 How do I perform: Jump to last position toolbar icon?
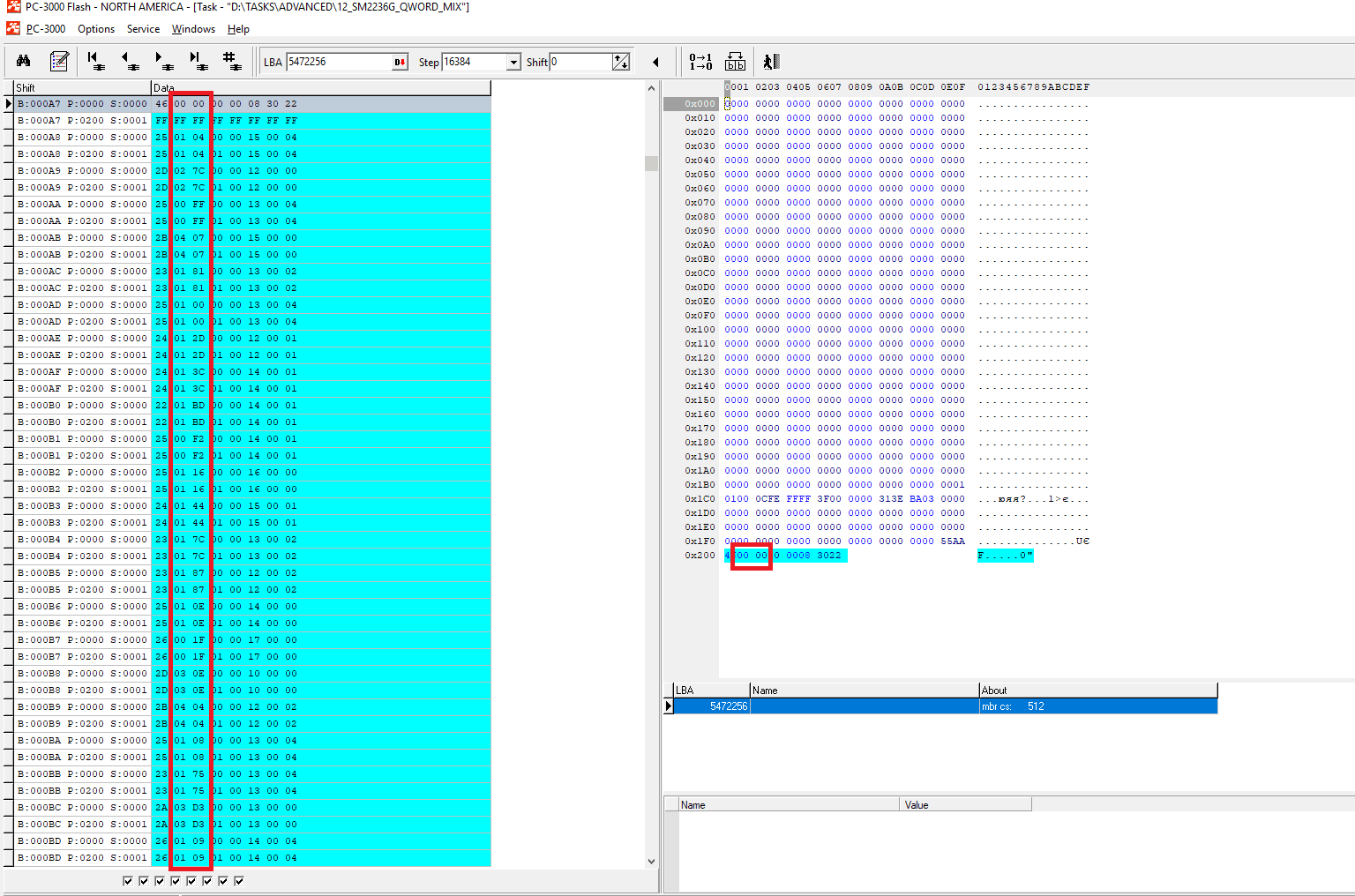tap(198, 61)
